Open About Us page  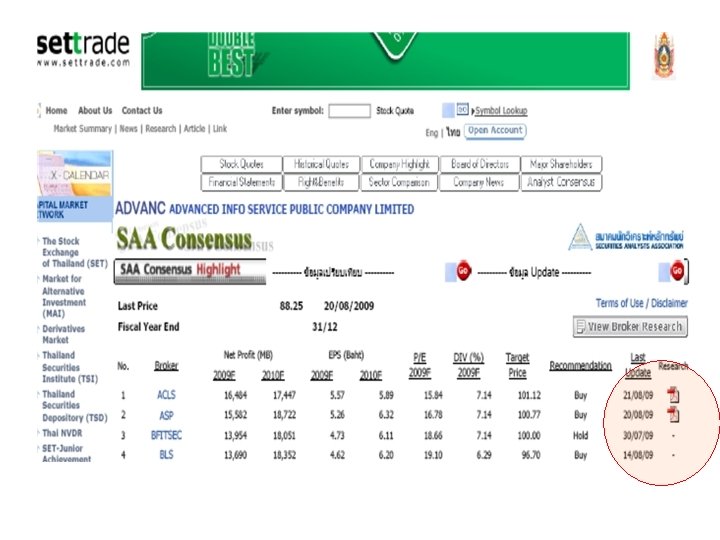point(95,110)
